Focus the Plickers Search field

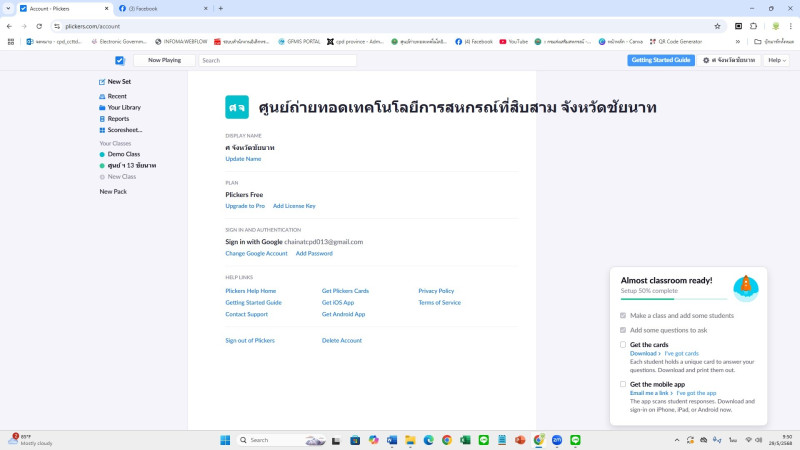(x=278, y=60)
